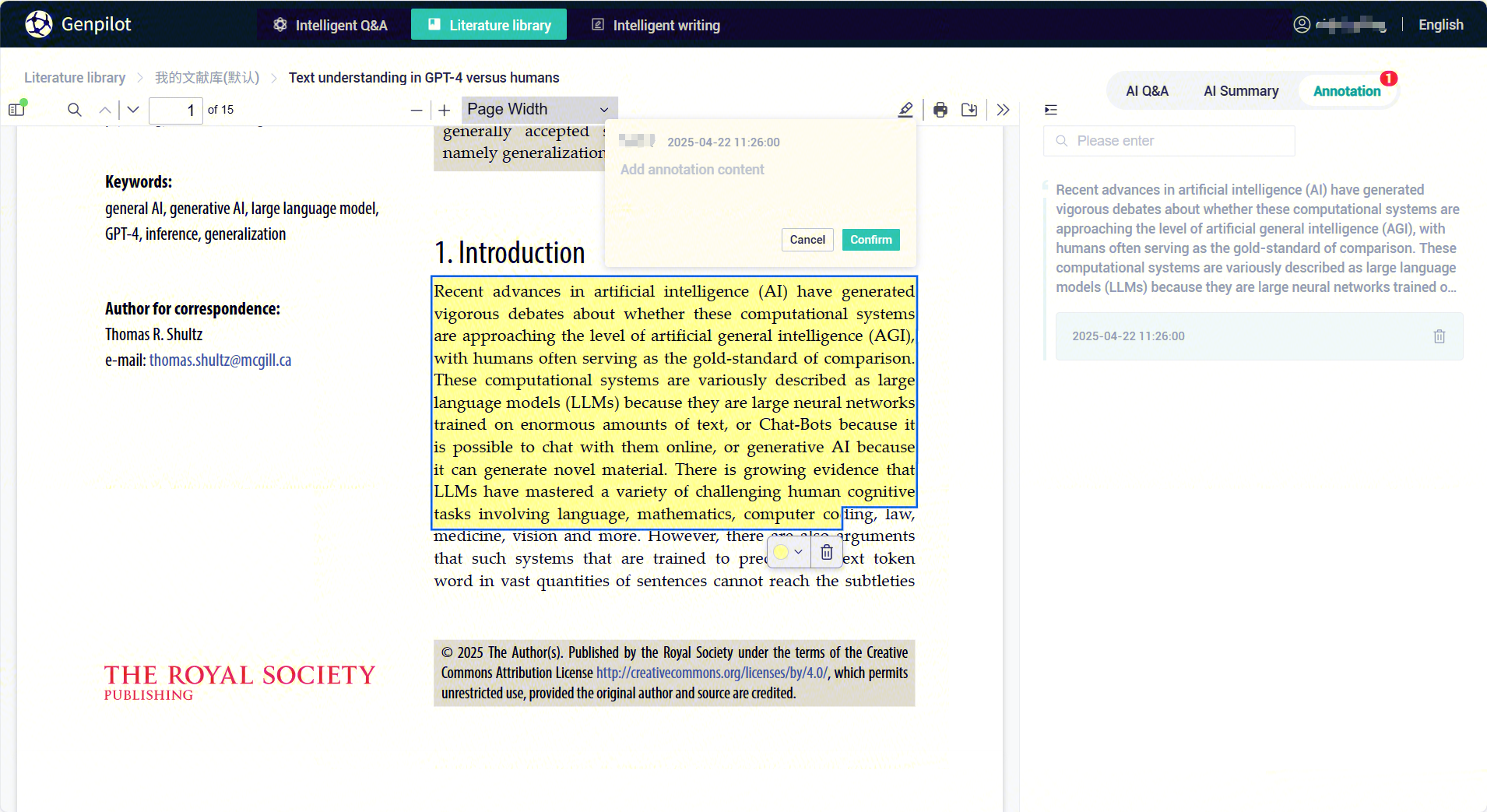Expand more PDF tools chevrons
1487x812 pixels.
(1003, 110)
